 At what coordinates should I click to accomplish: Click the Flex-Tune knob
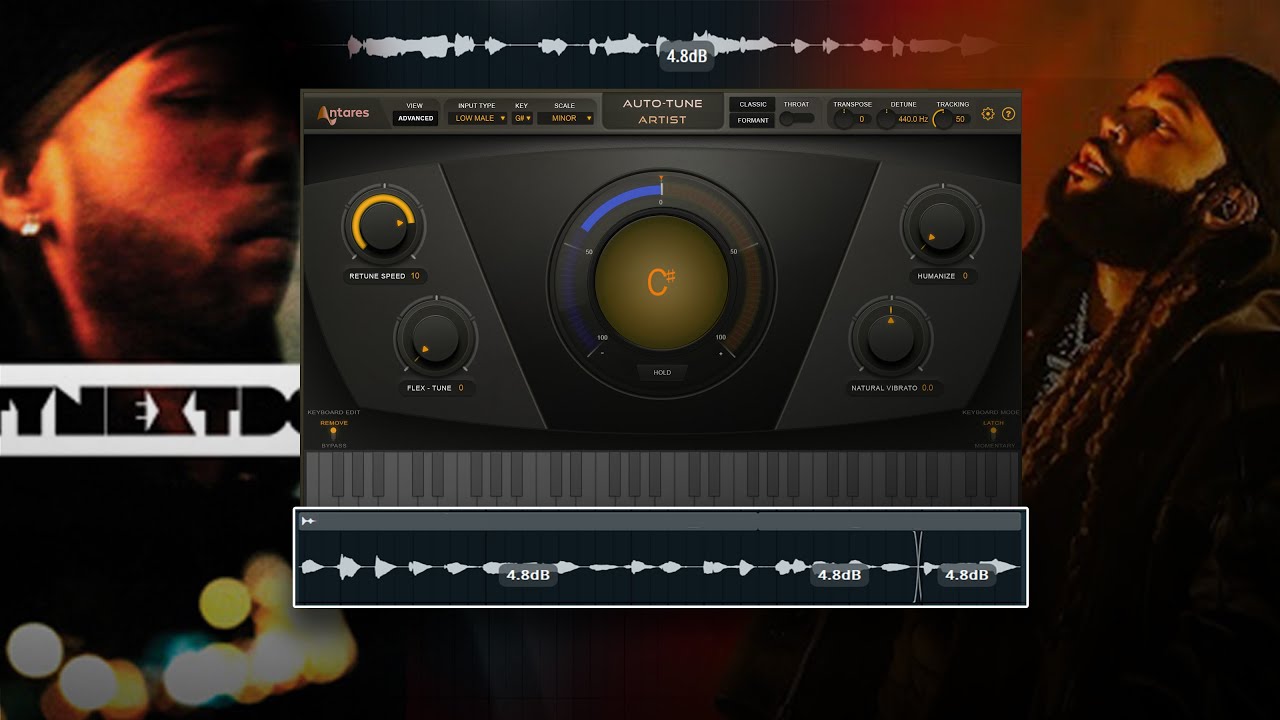pyautogui.click(x=435, y=338)
